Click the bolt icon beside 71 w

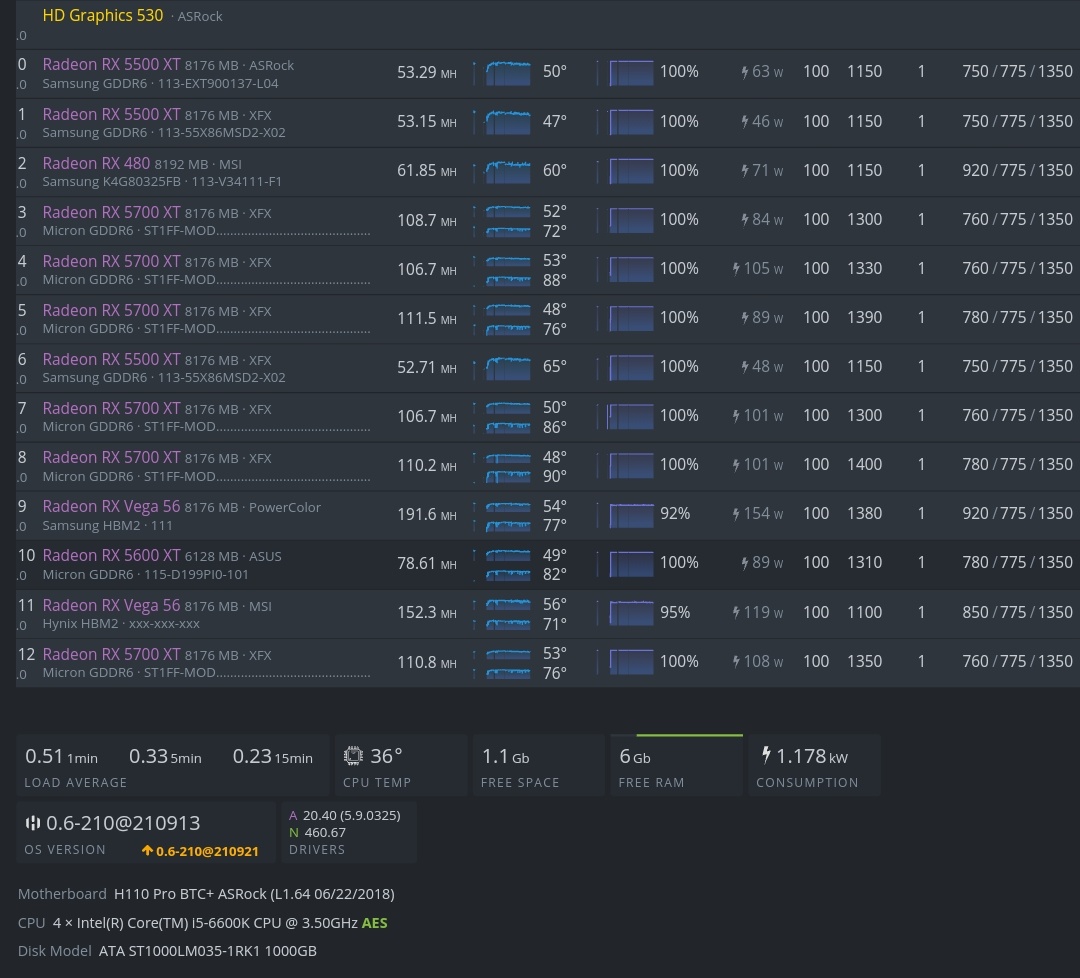coord(745,170)
